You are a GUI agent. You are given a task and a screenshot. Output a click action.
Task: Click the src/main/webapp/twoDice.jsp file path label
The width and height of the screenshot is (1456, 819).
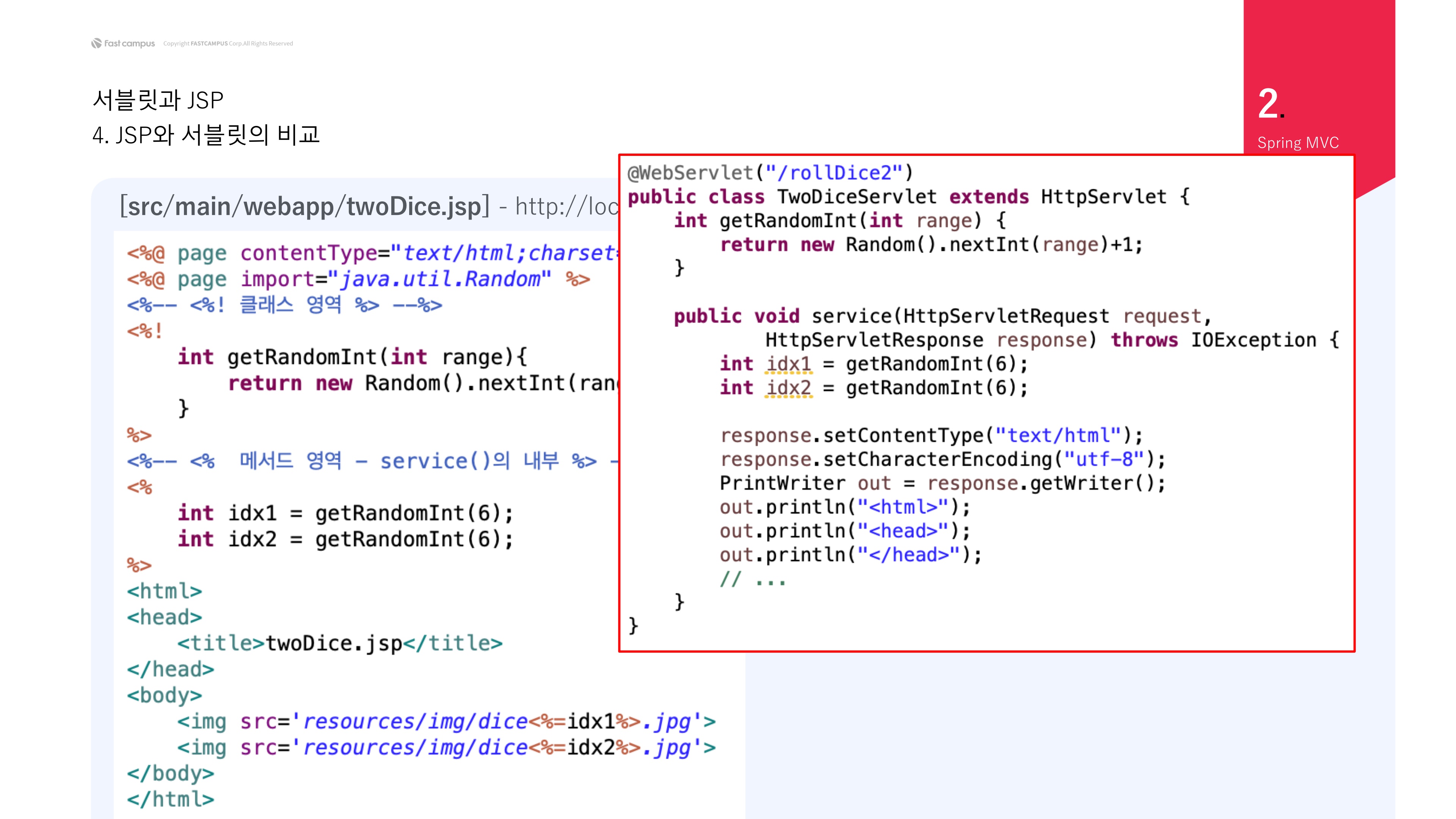[304, 206]
